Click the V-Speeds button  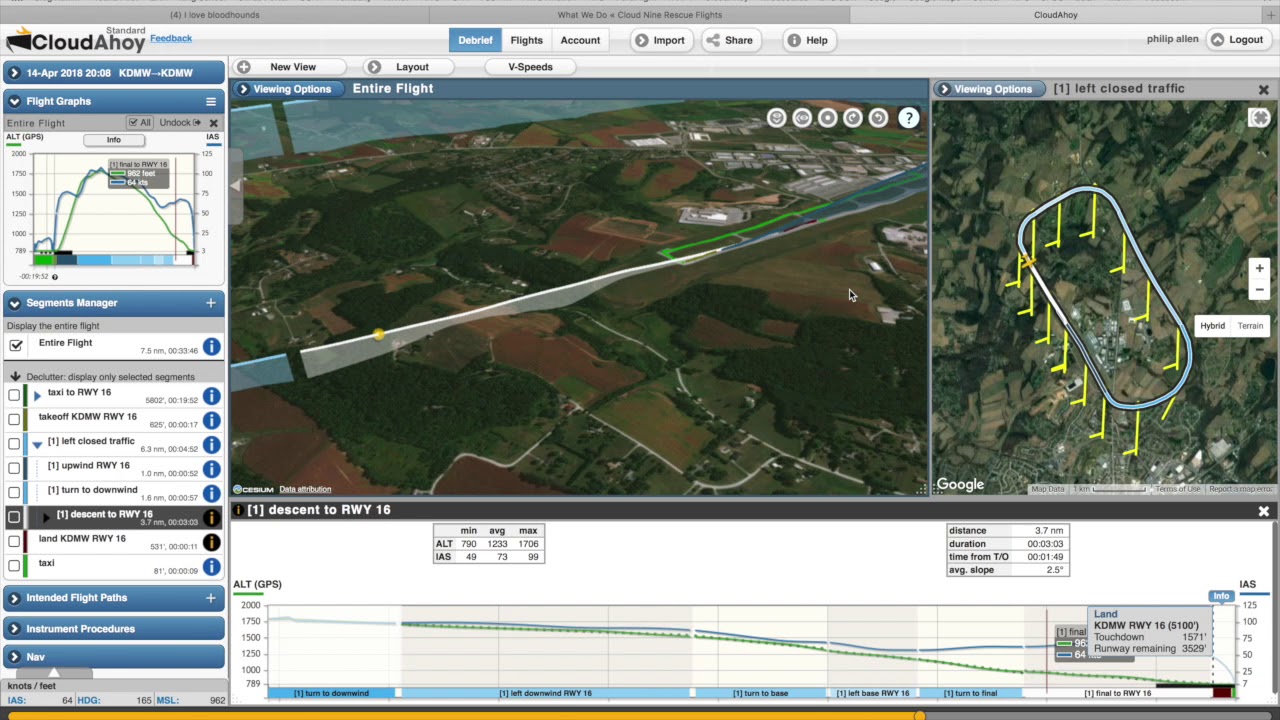(x=530, y=67)
